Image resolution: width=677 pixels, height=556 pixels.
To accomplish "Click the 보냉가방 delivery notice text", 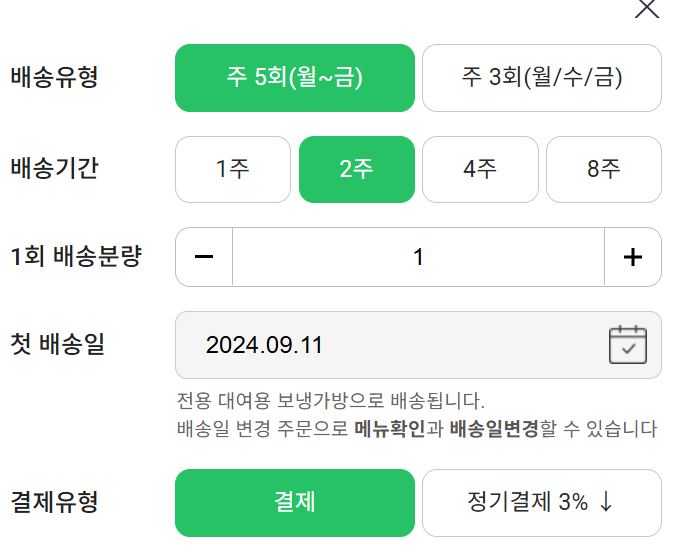I will (x=330, y=402).
